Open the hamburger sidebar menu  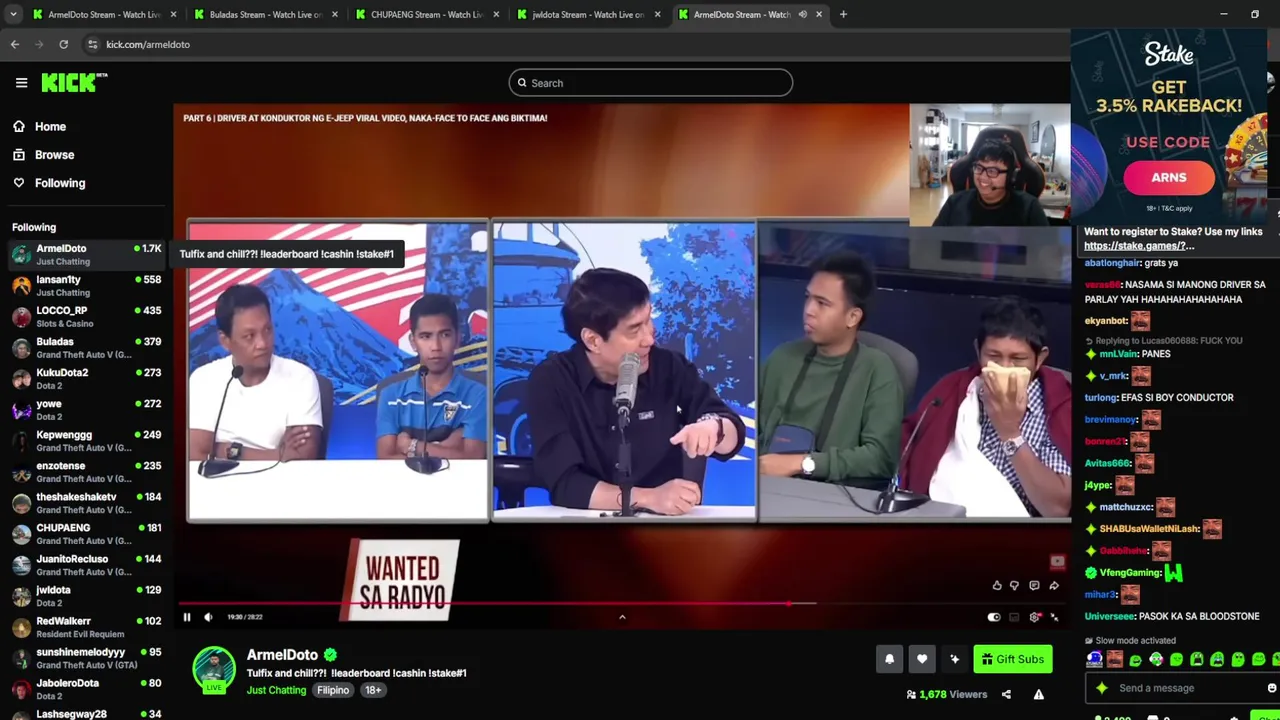tap(21, 83)
